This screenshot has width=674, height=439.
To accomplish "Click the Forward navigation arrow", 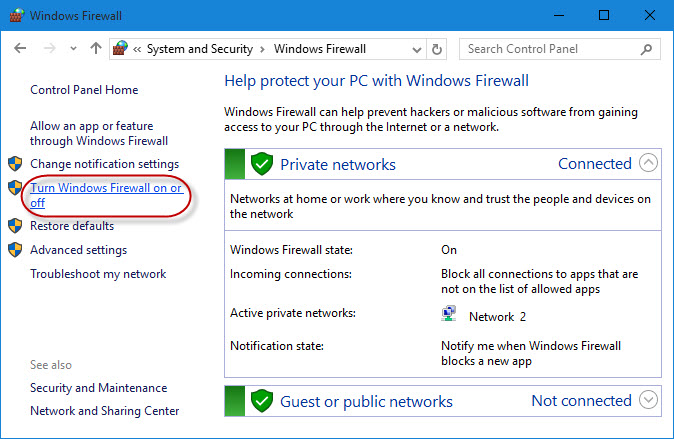I will [x=48, y=49].
